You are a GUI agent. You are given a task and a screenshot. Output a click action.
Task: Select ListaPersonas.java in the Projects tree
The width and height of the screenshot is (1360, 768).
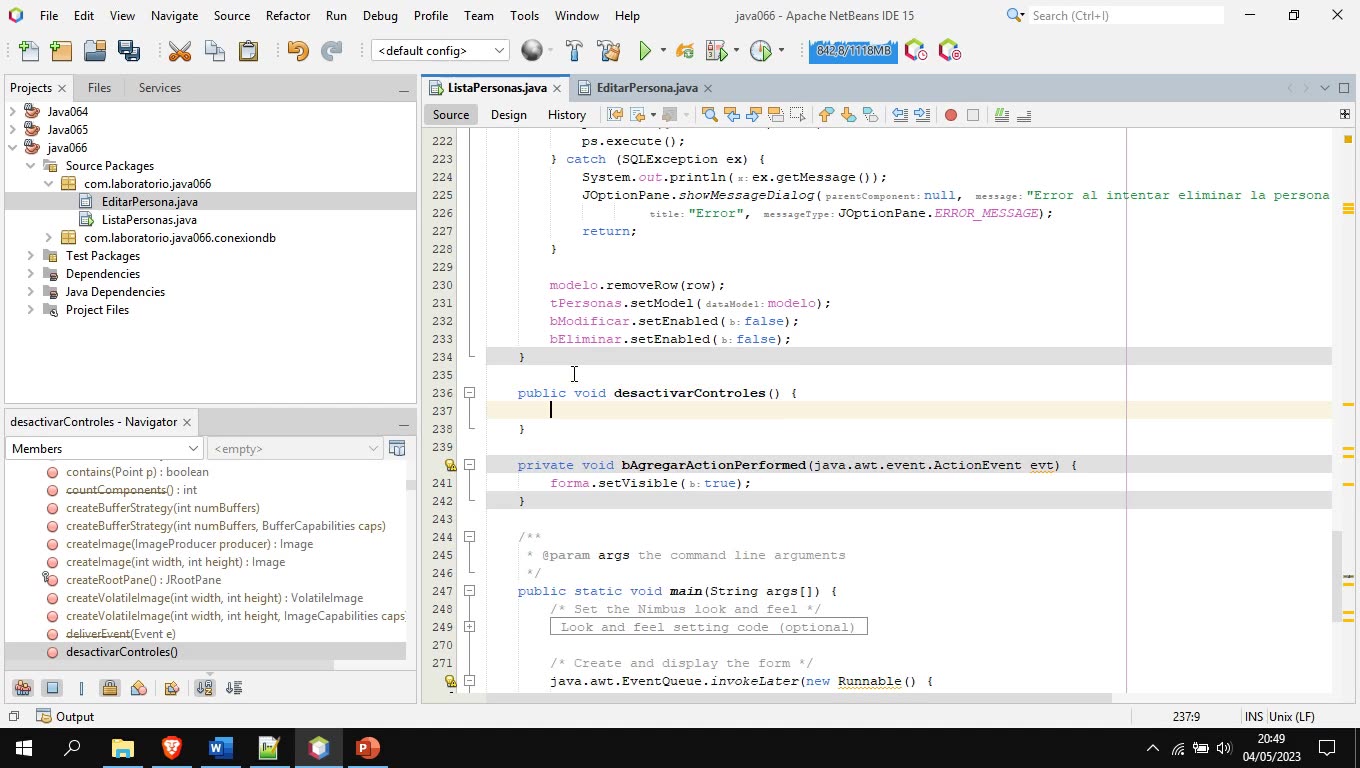click(149, 220)
